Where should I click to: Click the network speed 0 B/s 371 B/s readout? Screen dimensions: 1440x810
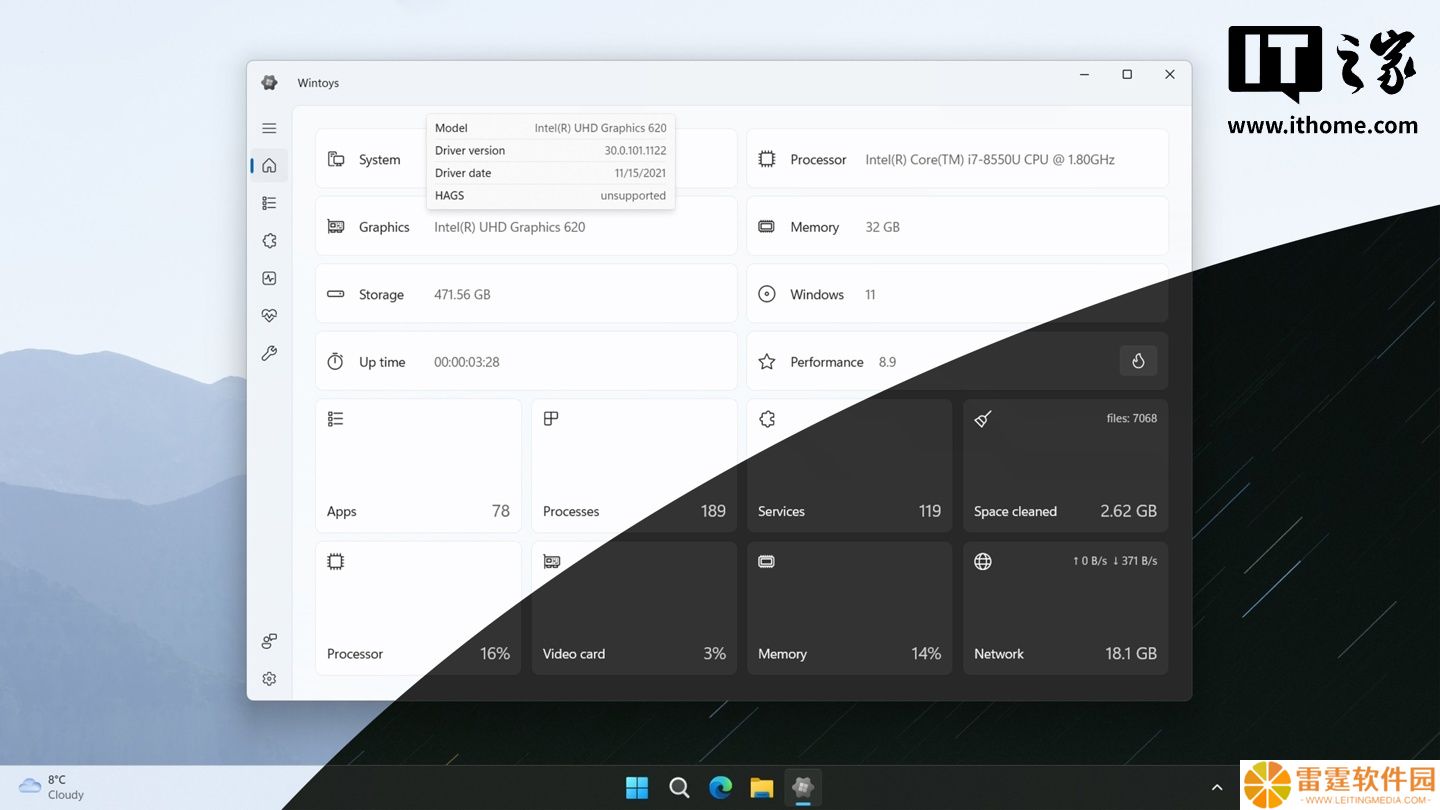[1115, 561]
